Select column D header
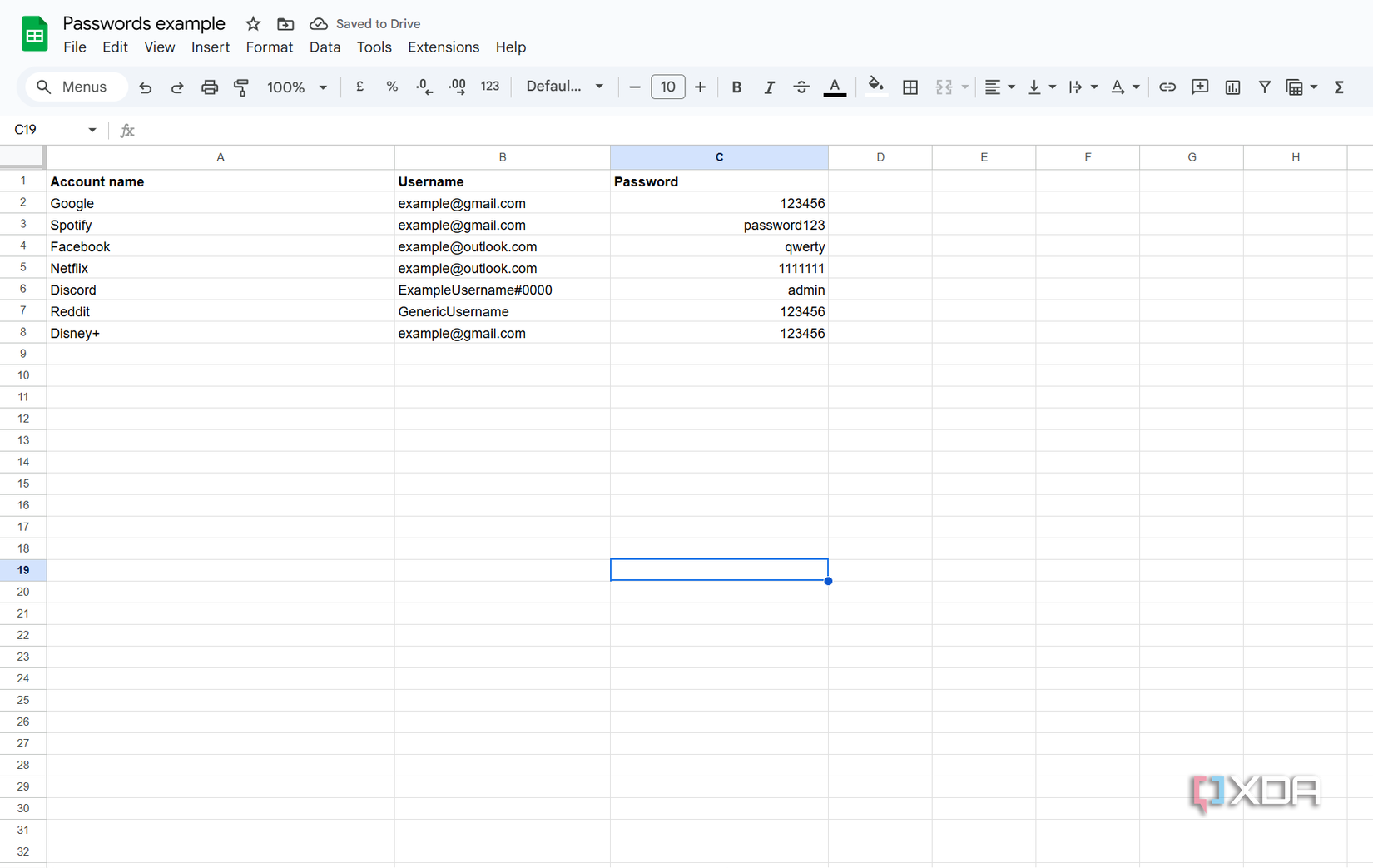 click(880, 157)
